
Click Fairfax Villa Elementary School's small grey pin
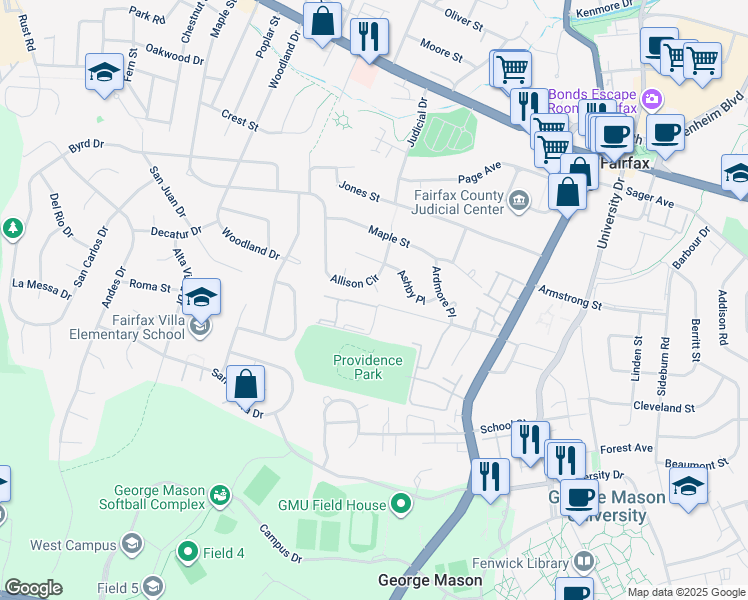pyautogui.click(x=200, y=327)
